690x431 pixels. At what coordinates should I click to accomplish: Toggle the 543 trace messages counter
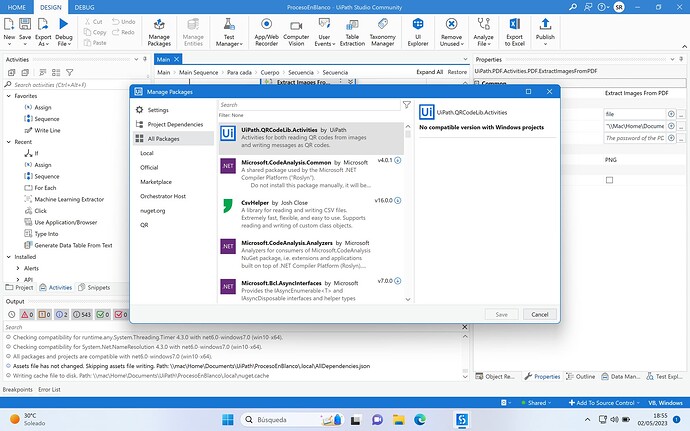82,314
